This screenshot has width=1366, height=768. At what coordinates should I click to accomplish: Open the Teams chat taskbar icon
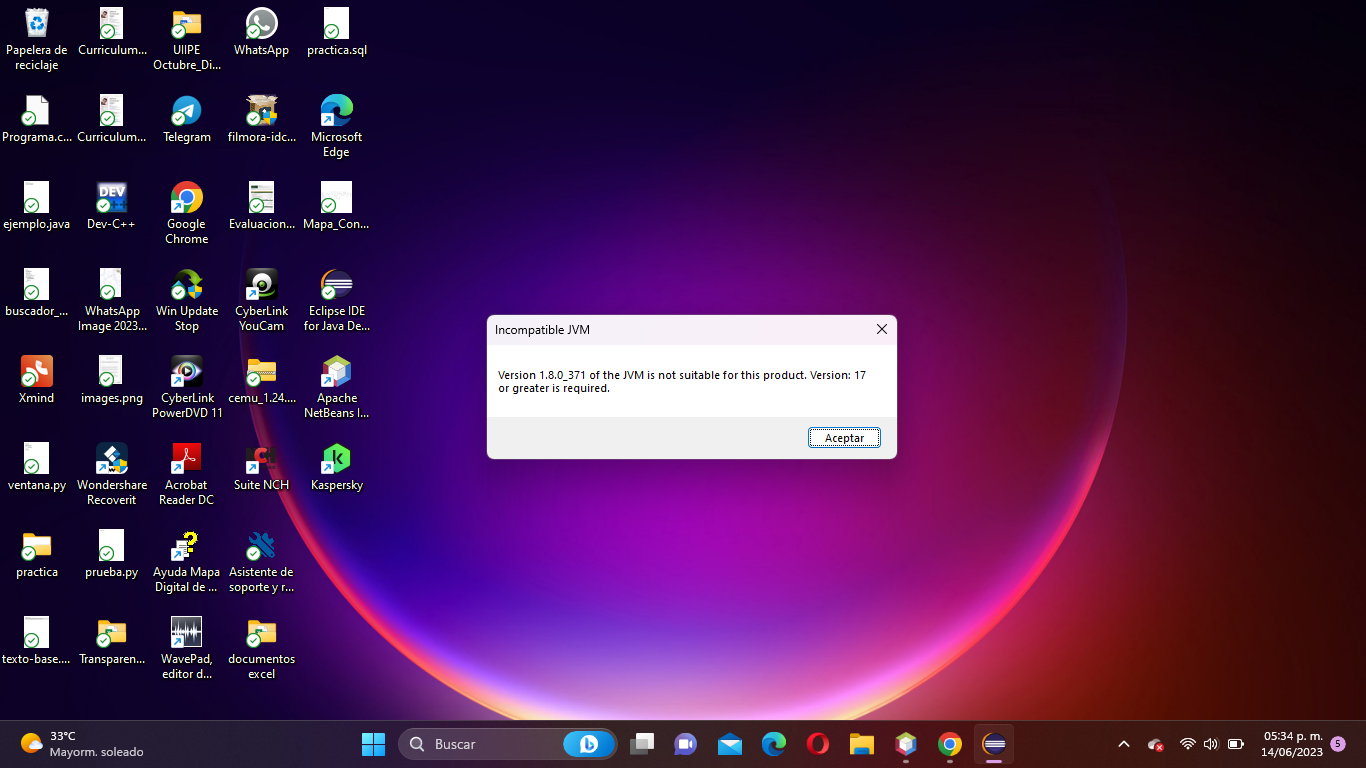(685, 744)
